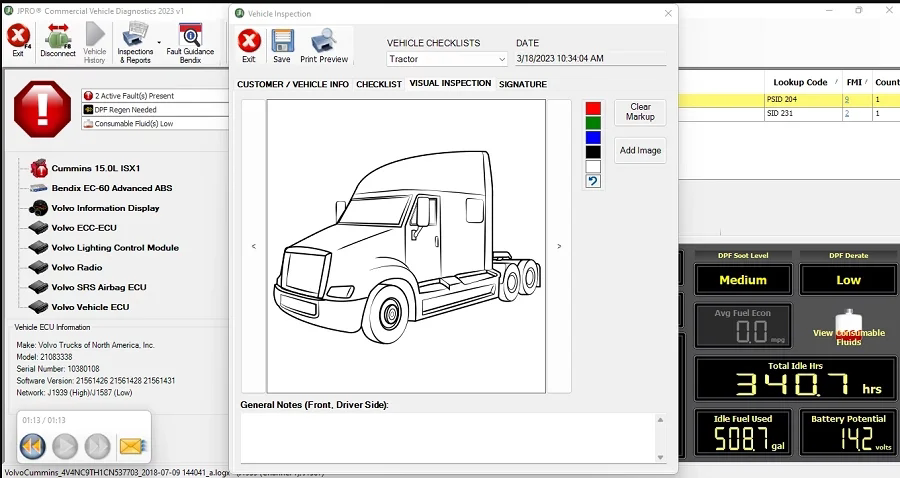
Task: Click the Add Image button
Action: 640,150
